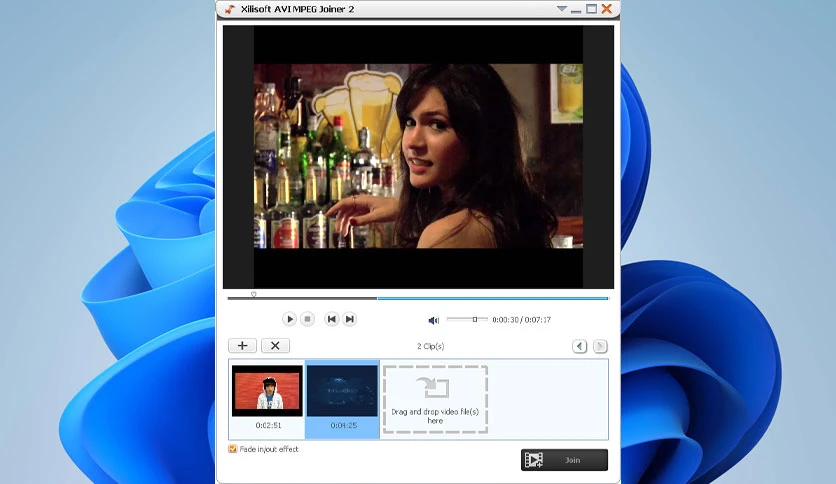
Task: Maximize the Xilisoft Joiner window
Action: pyautogui.click(x=591, y=9)
